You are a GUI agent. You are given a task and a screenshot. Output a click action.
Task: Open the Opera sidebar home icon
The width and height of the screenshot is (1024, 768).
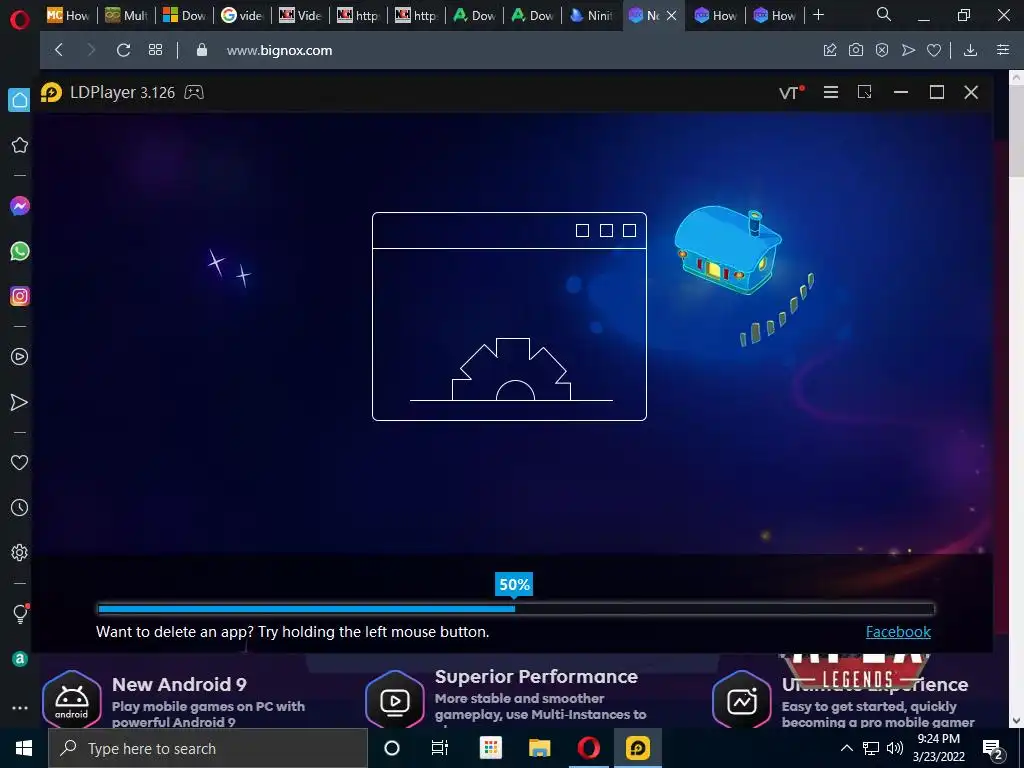[20, 100]
